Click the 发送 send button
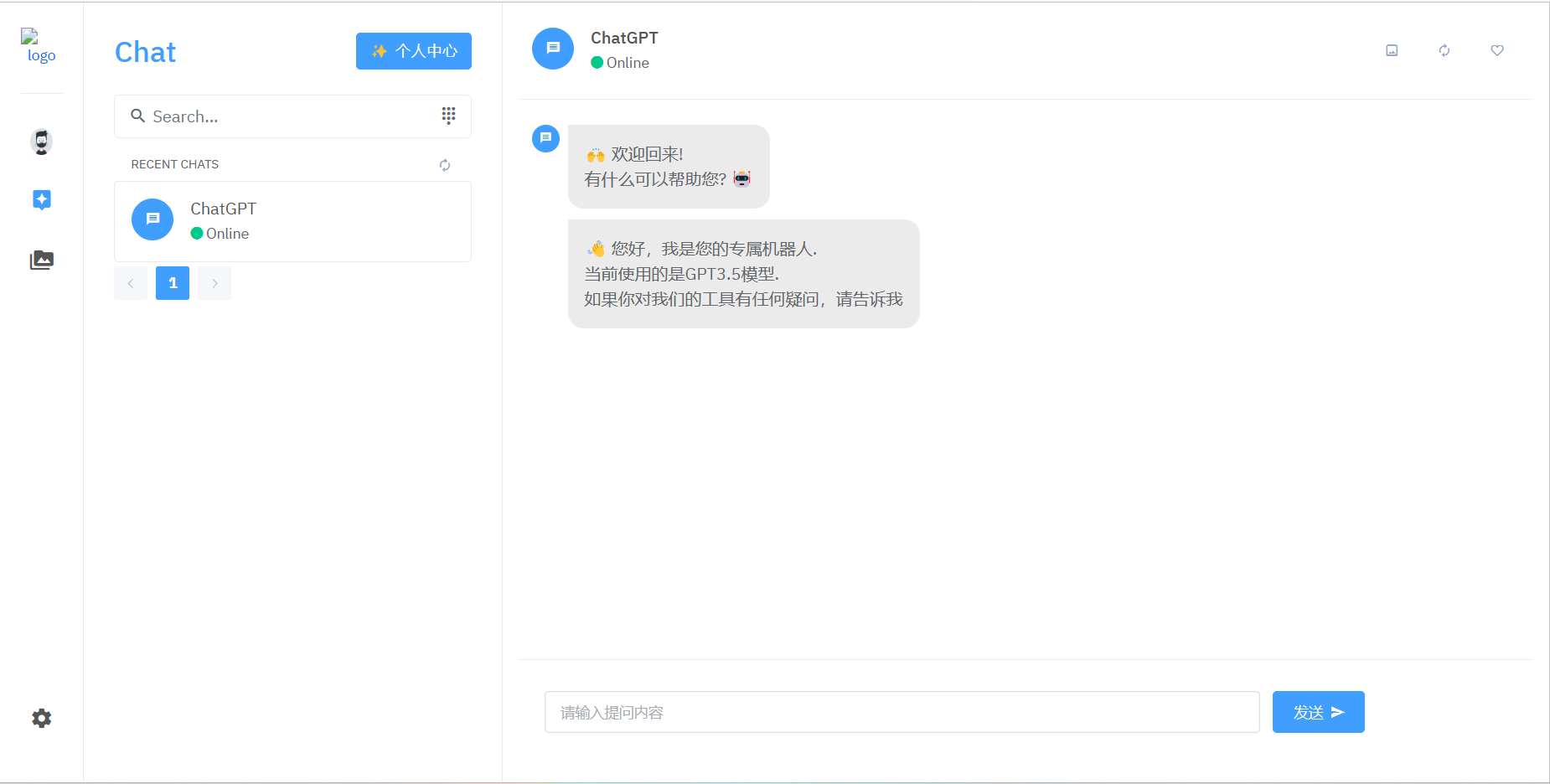The image size is (1550, 784). pyautogui.click(x=1319, y=712)
